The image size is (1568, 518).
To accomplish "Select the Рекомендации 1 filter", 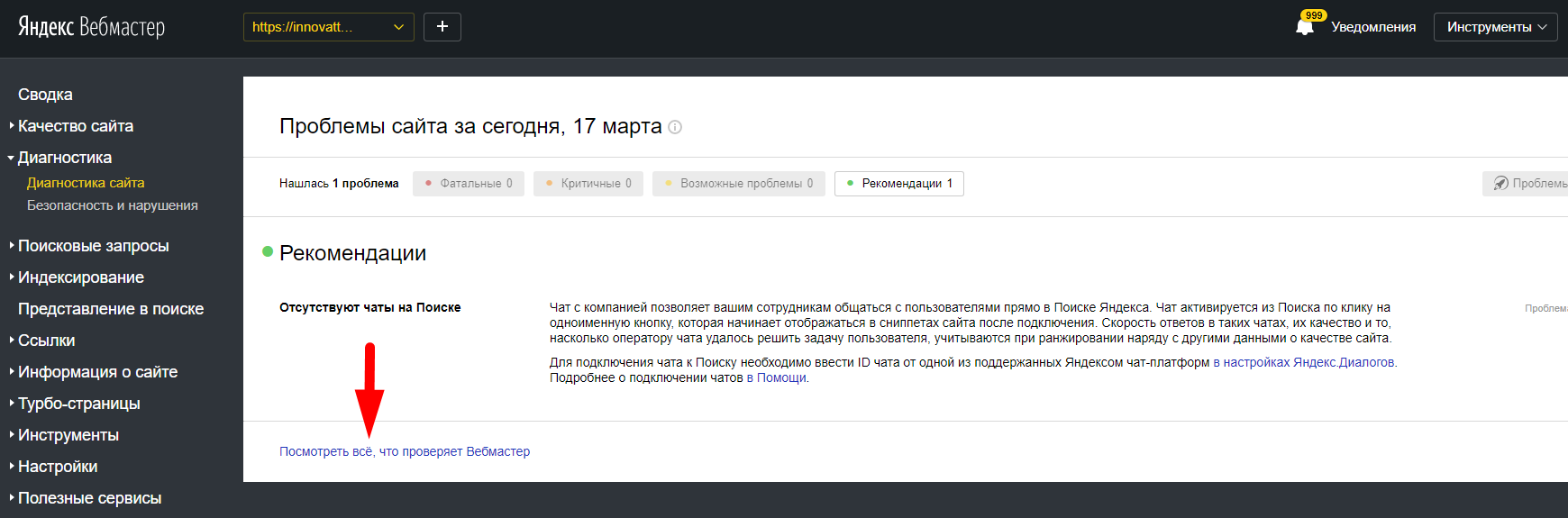I will [x=899, y=184].
